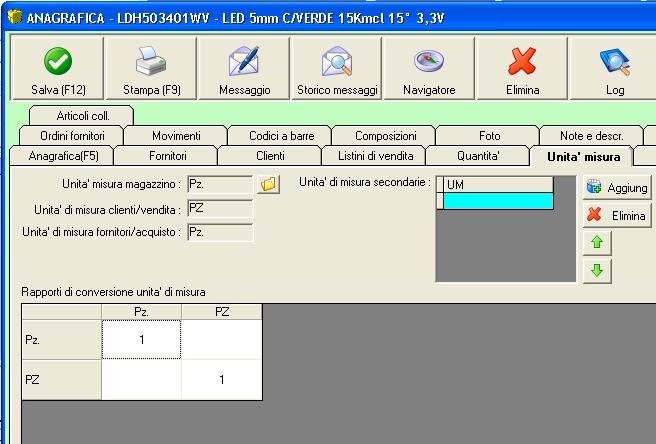Screen dimensions: 656x444
Task: Click the UM column header
Action: click(x=498, y=185)
